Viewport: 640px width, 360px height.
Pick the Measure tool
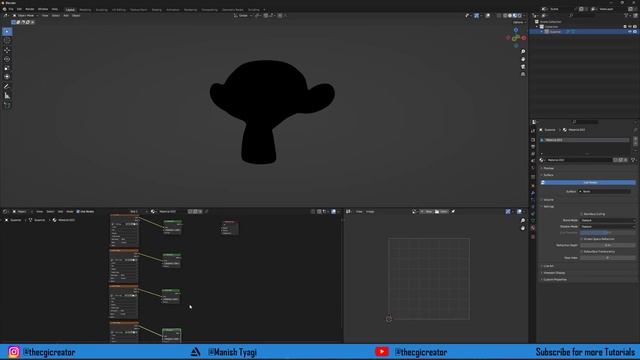[7, 96]
